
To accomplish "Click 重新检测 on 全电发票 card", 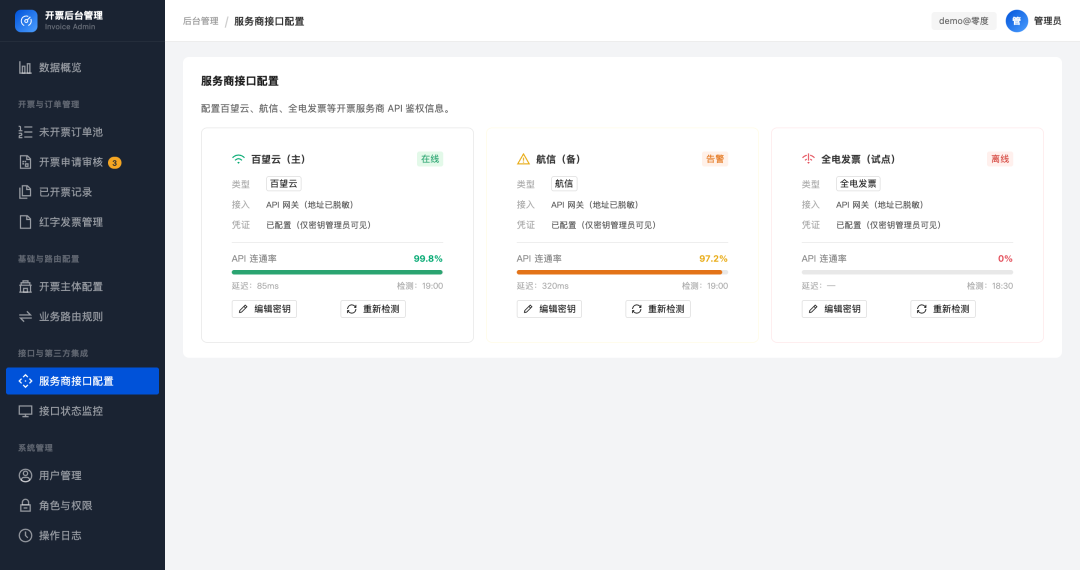I will [x=943, y=309].
